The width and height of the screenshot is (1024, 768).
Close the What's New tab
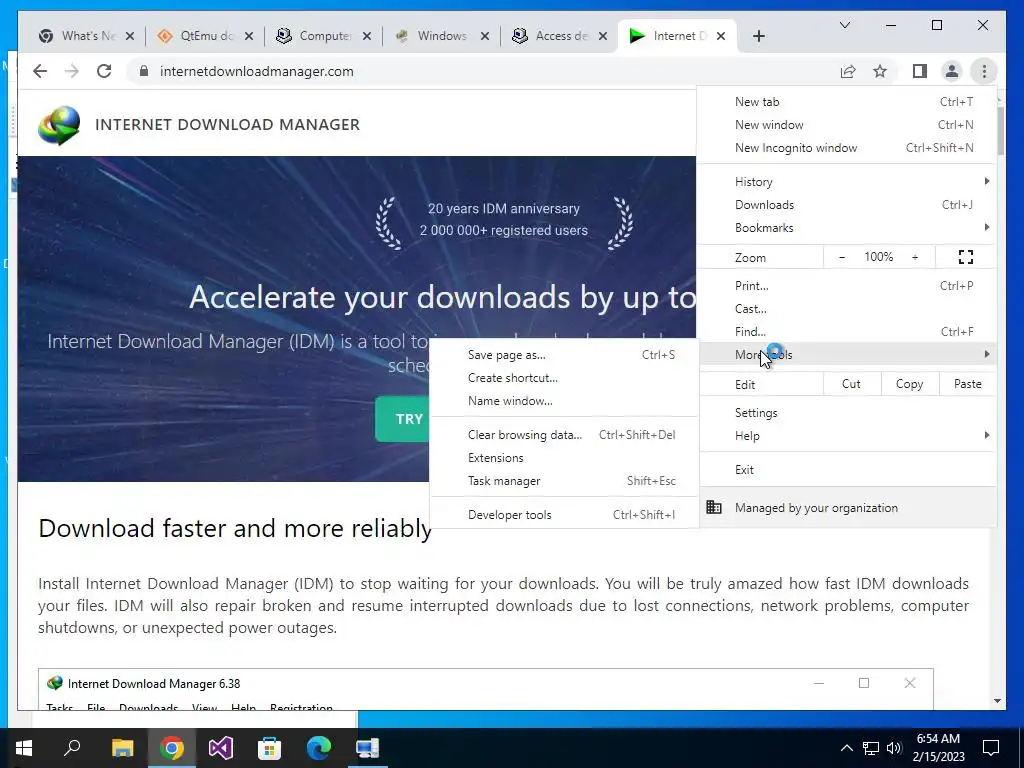click(x=130, y=36)
